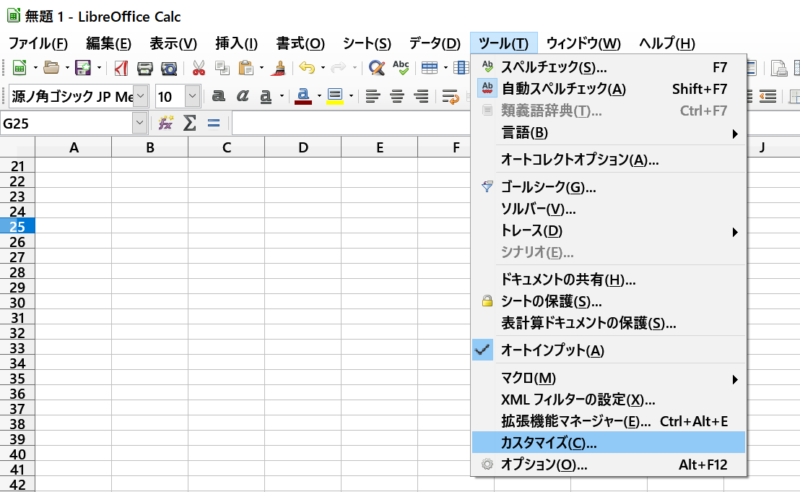Click オートコレクトオプション(A)... menu item
The image size is (800, 492).
coord(579,160)
